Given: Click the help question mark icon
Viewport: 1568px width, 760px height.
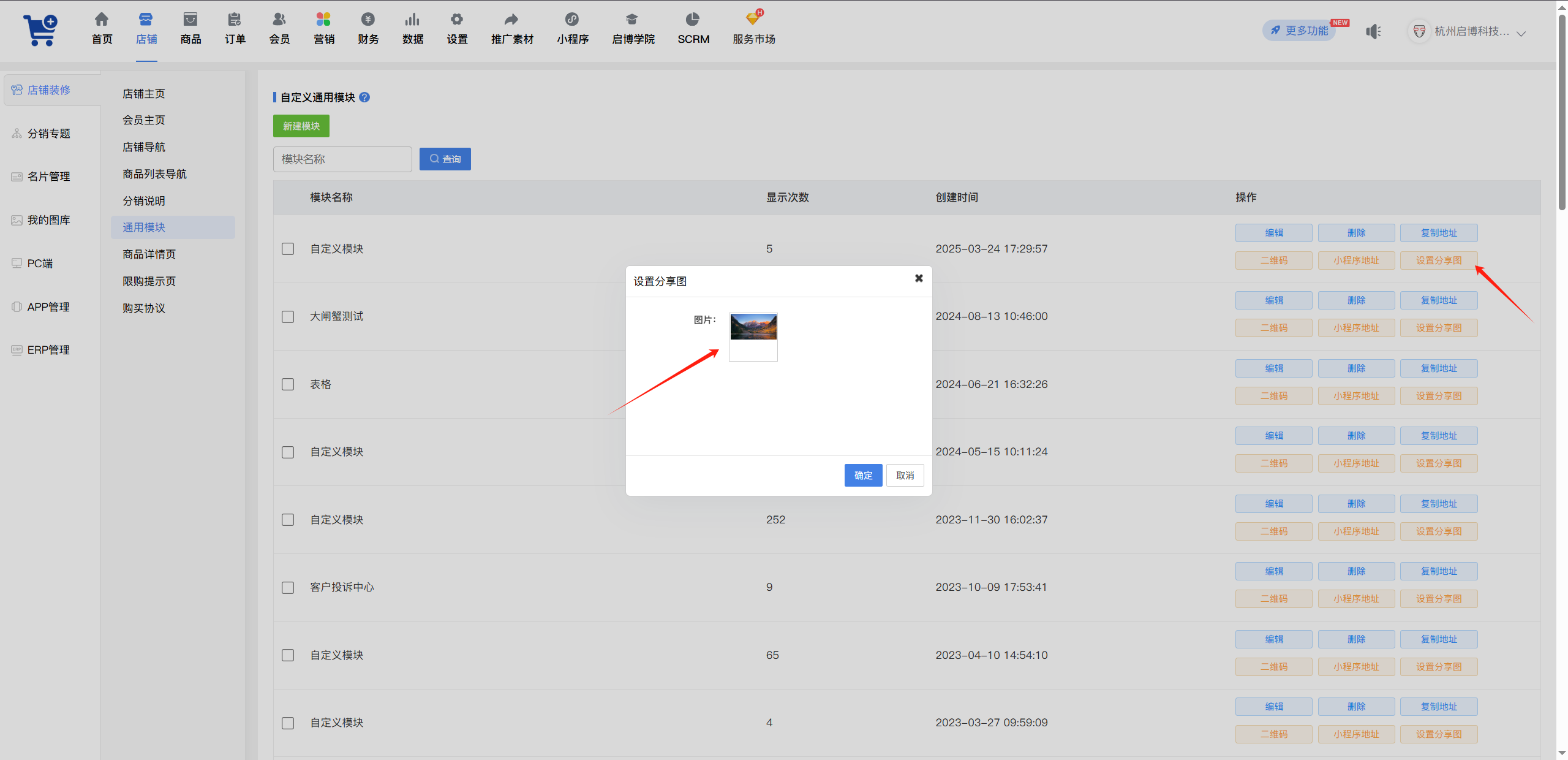Looking at the screenshot, I should pos(364,97).
